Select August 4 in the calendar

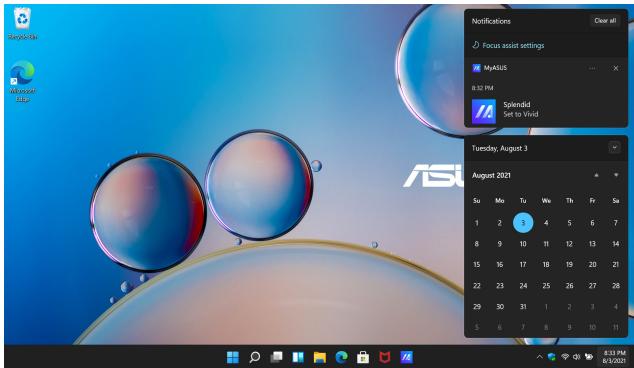click(x=546, y=223)
